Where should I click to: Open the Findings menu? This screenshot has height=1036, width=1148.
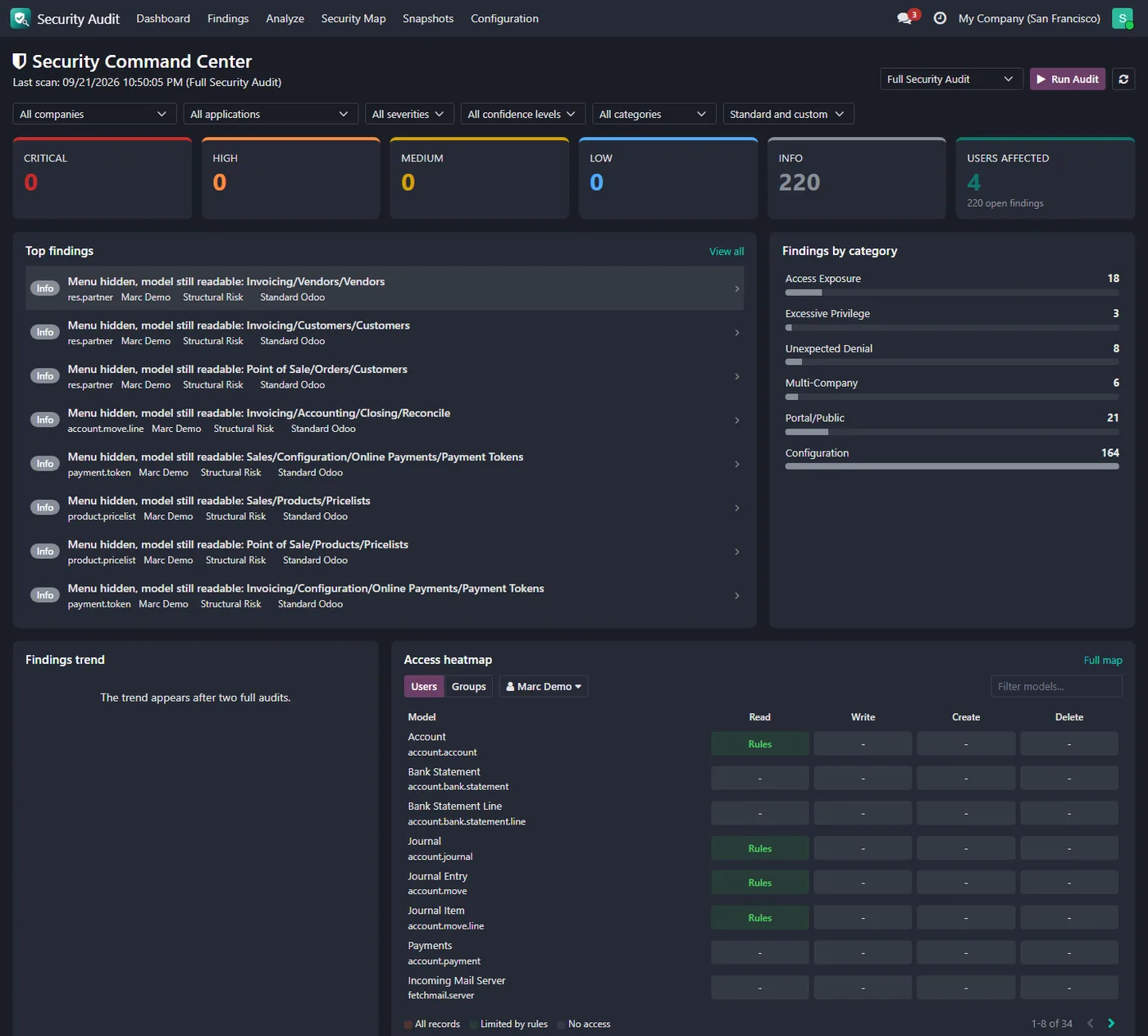coord(228,18)
